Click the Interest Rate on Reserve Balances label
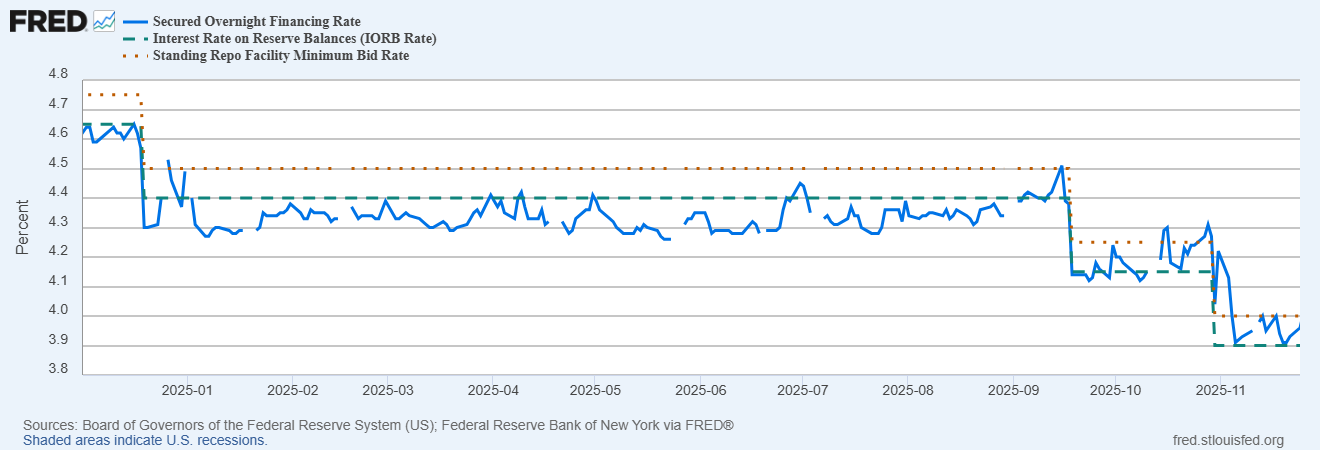Image resolution: width=1320 pixels, height=450 pixels. pyautogui.click(x=294, y=38)
